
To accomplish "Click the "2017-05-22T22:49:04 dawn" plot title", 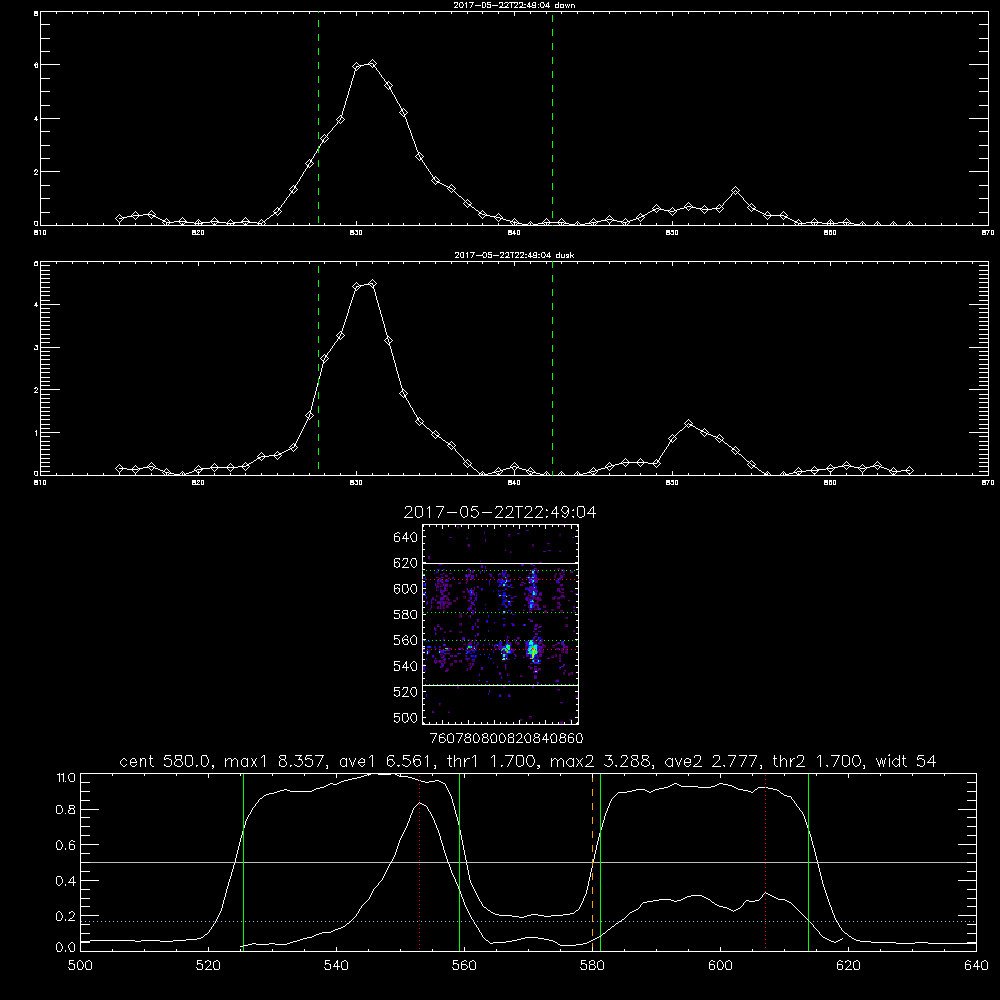I will (514, 5).
